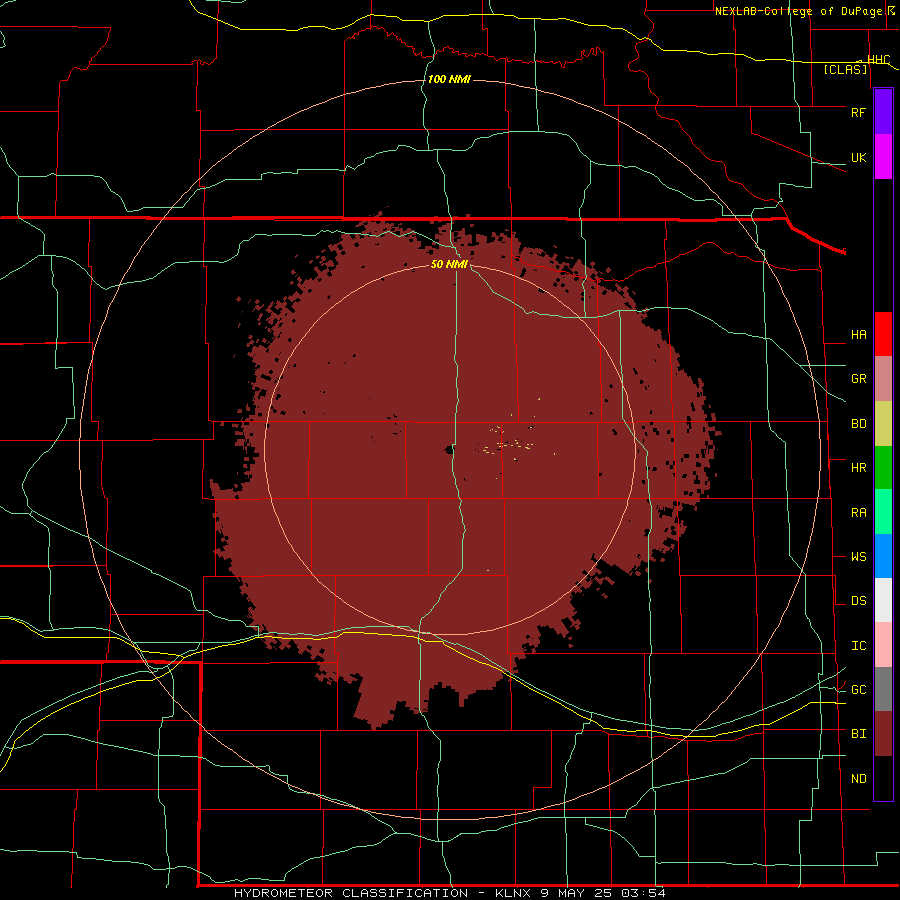Screen dimensions: 900x900
Task: Click the UK legend label
Action: coord(858,157)
